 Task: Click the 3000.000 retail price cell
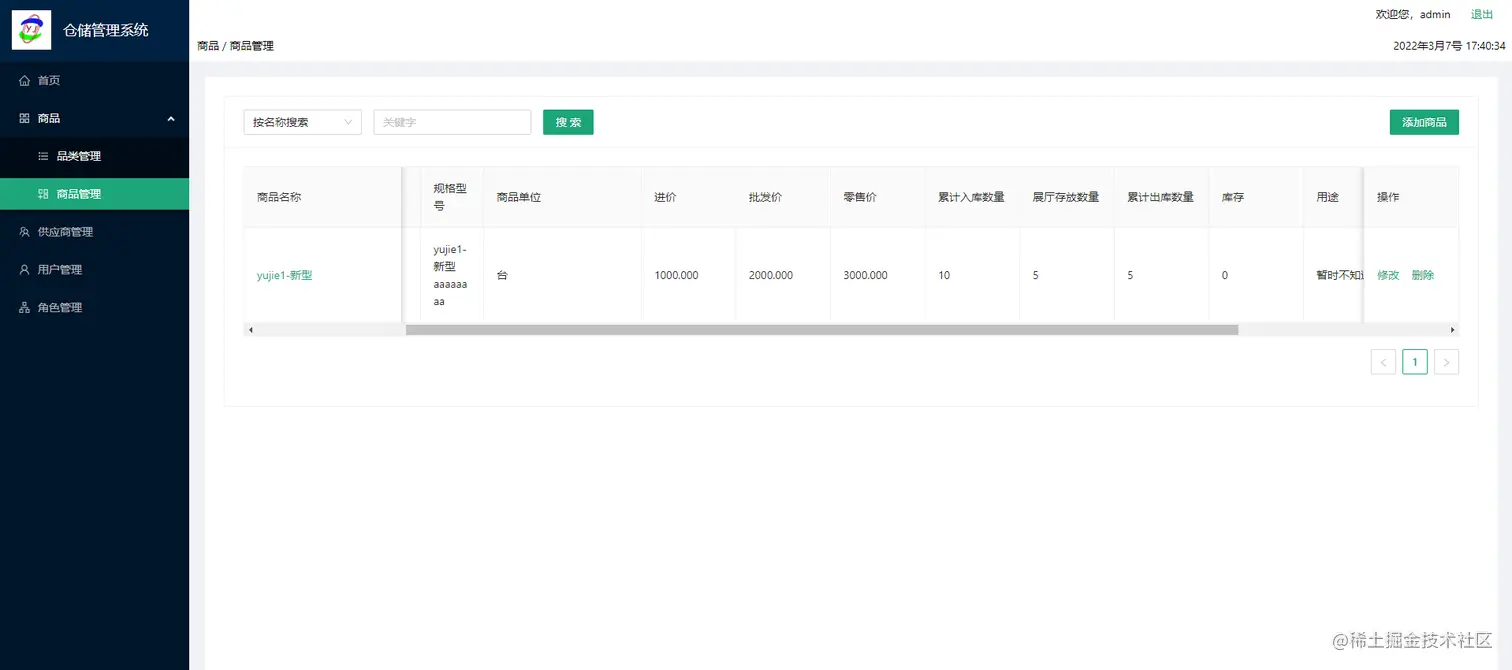point(877,275)
